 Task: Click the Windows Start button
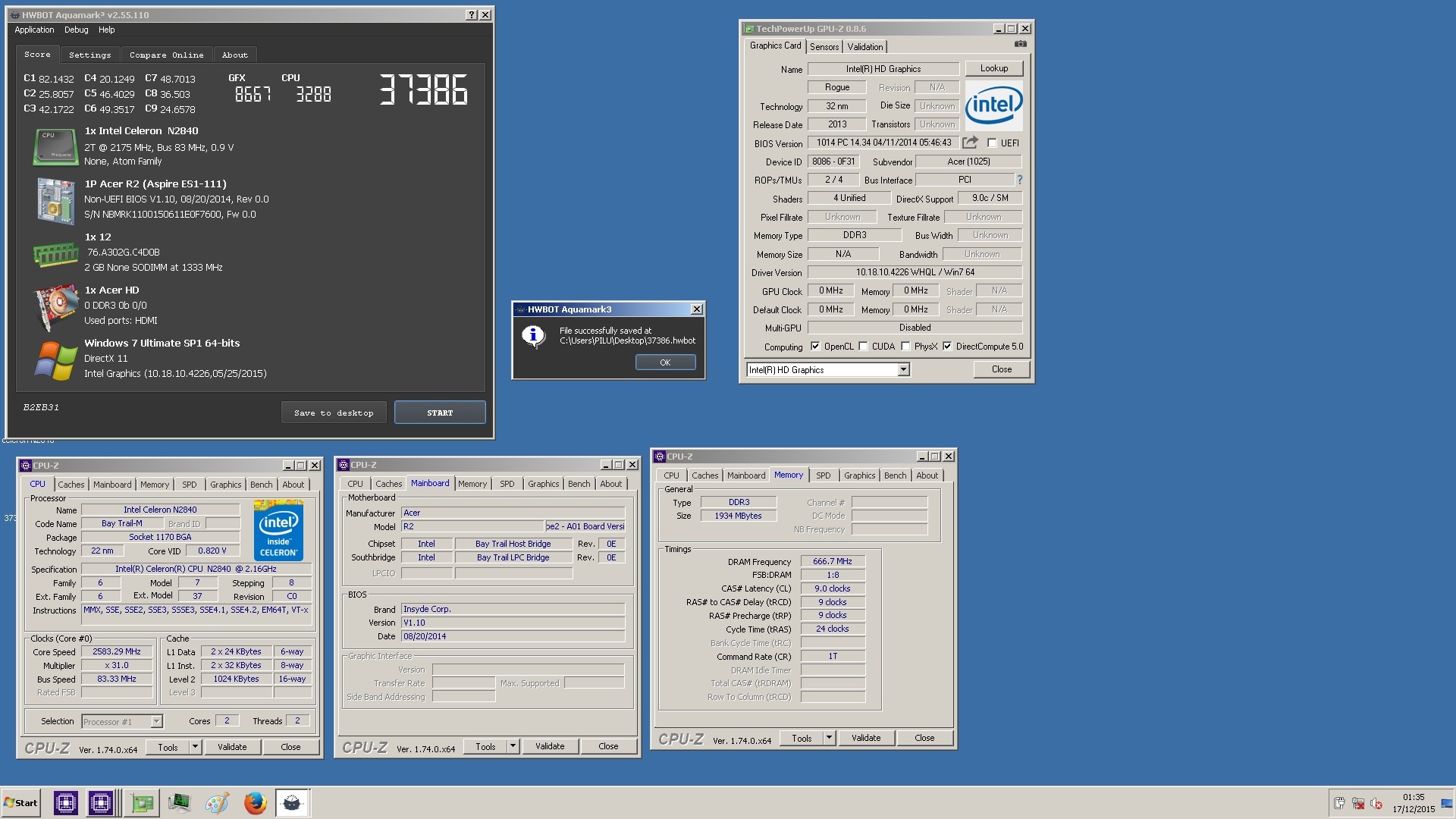(x=20, y=803)
